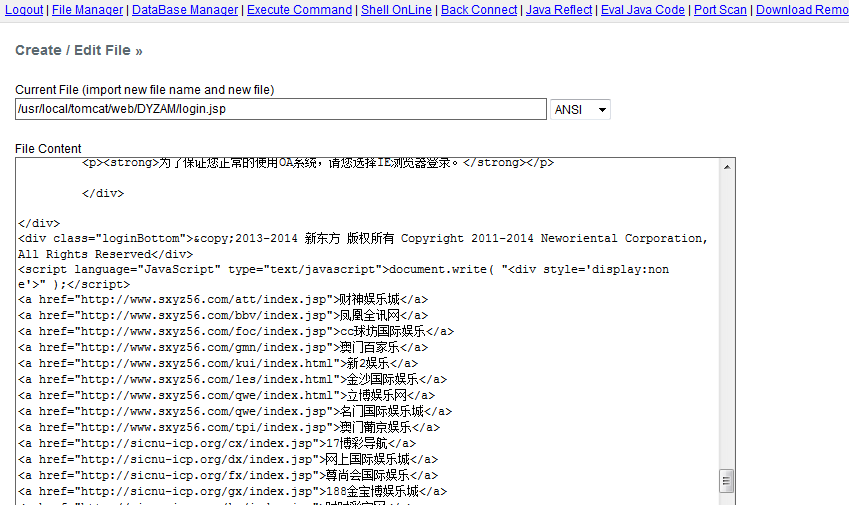Click line with att/index.jsp link
The image size is (849, 505).
tap(223, 299)
